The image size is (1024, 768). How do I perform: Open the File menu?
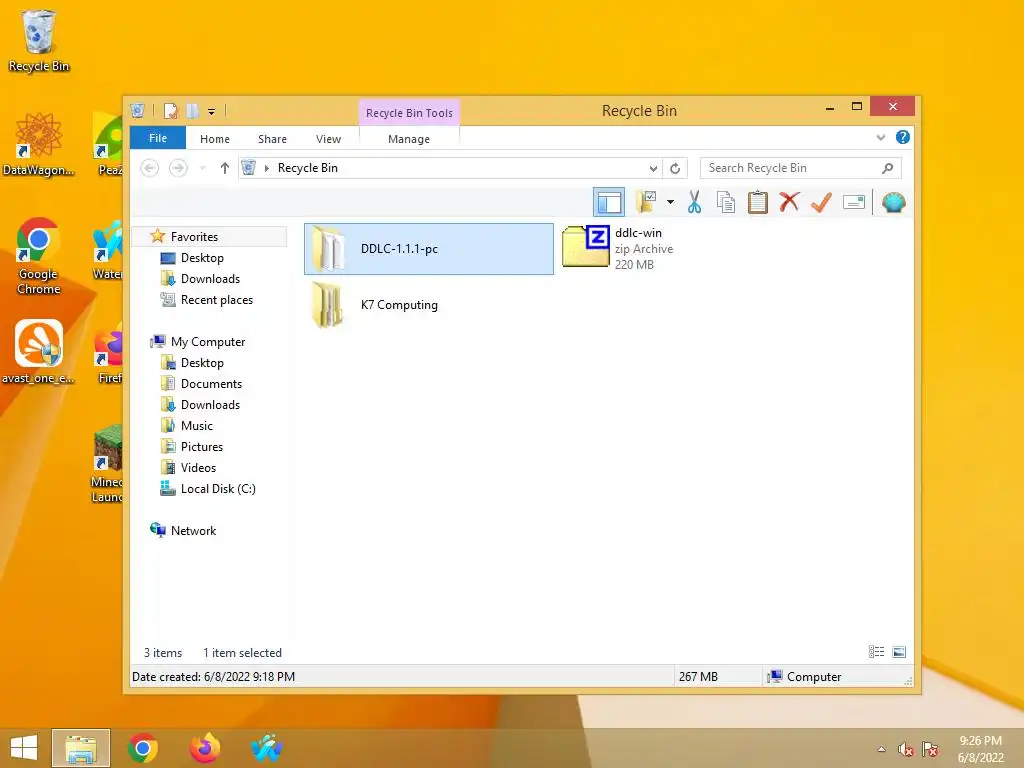tap(158, 138)
